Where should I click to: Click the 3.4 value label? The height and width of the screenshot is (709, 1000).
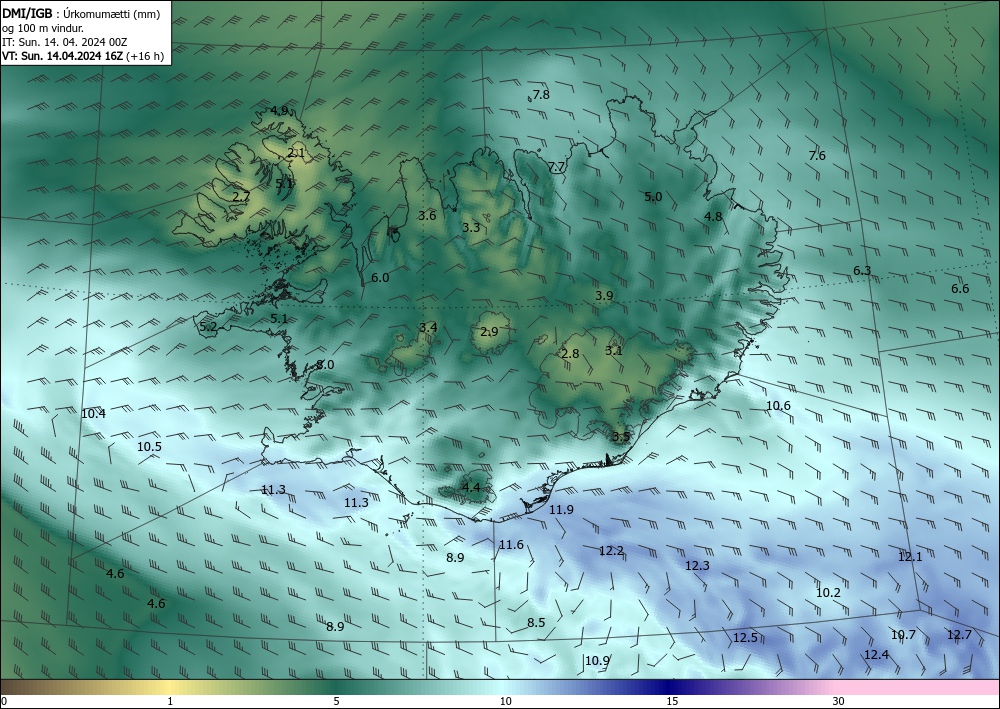428,327
